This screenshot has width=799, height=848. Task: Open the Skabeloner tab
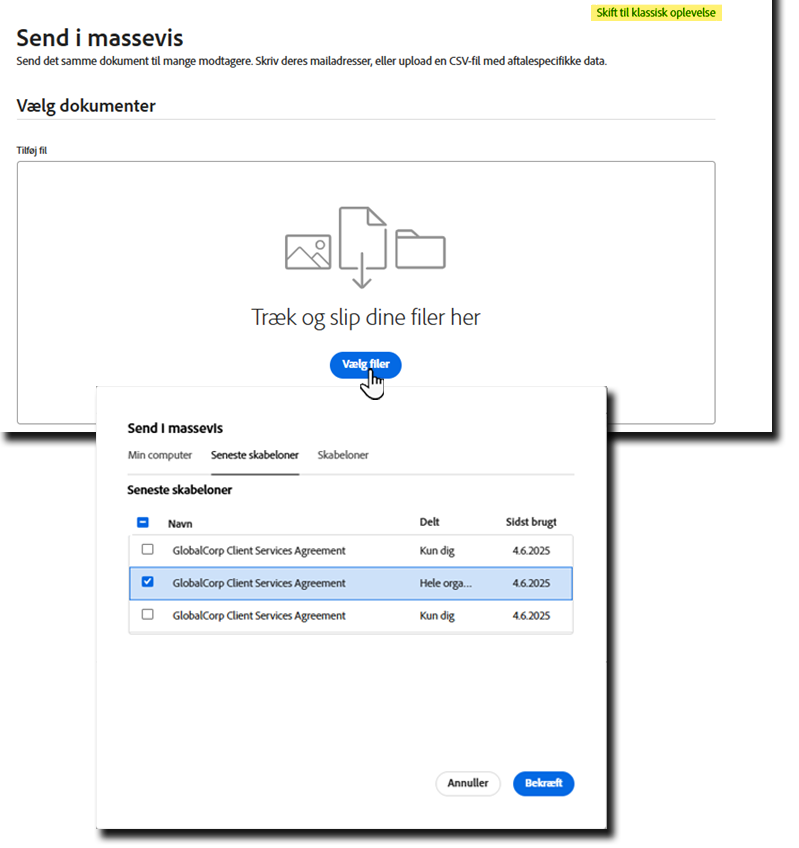(343, 455)
